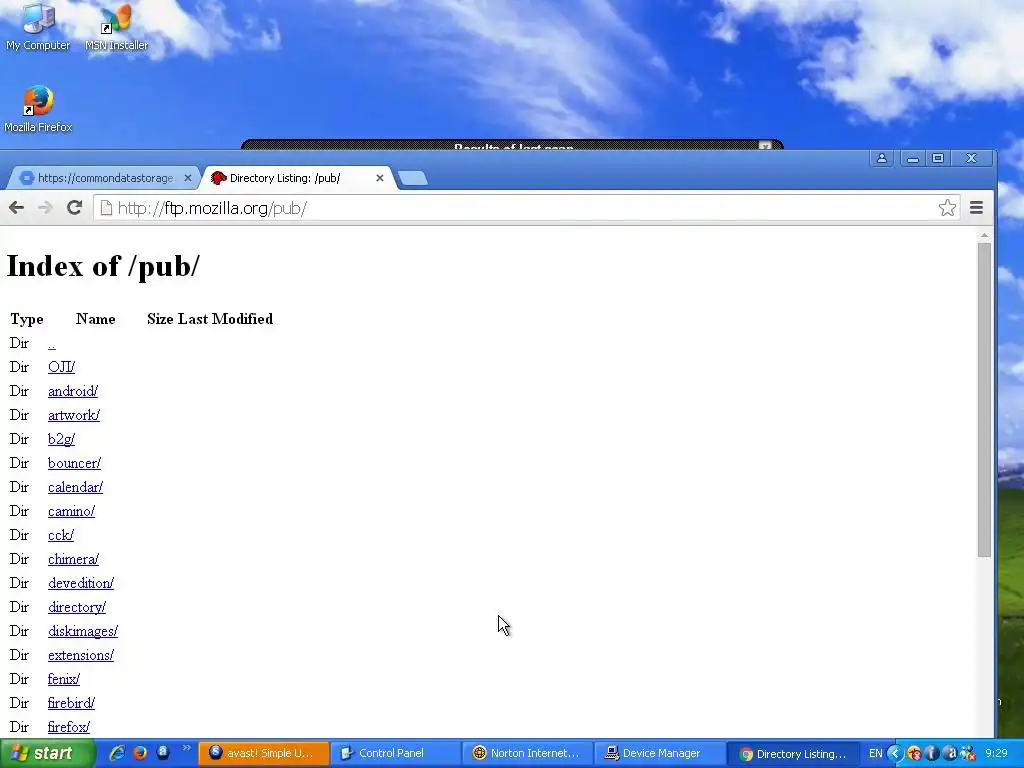Screen dimensions: 1024x768
Task: Click the scrollbar up arrow
Action: (984, 235)
